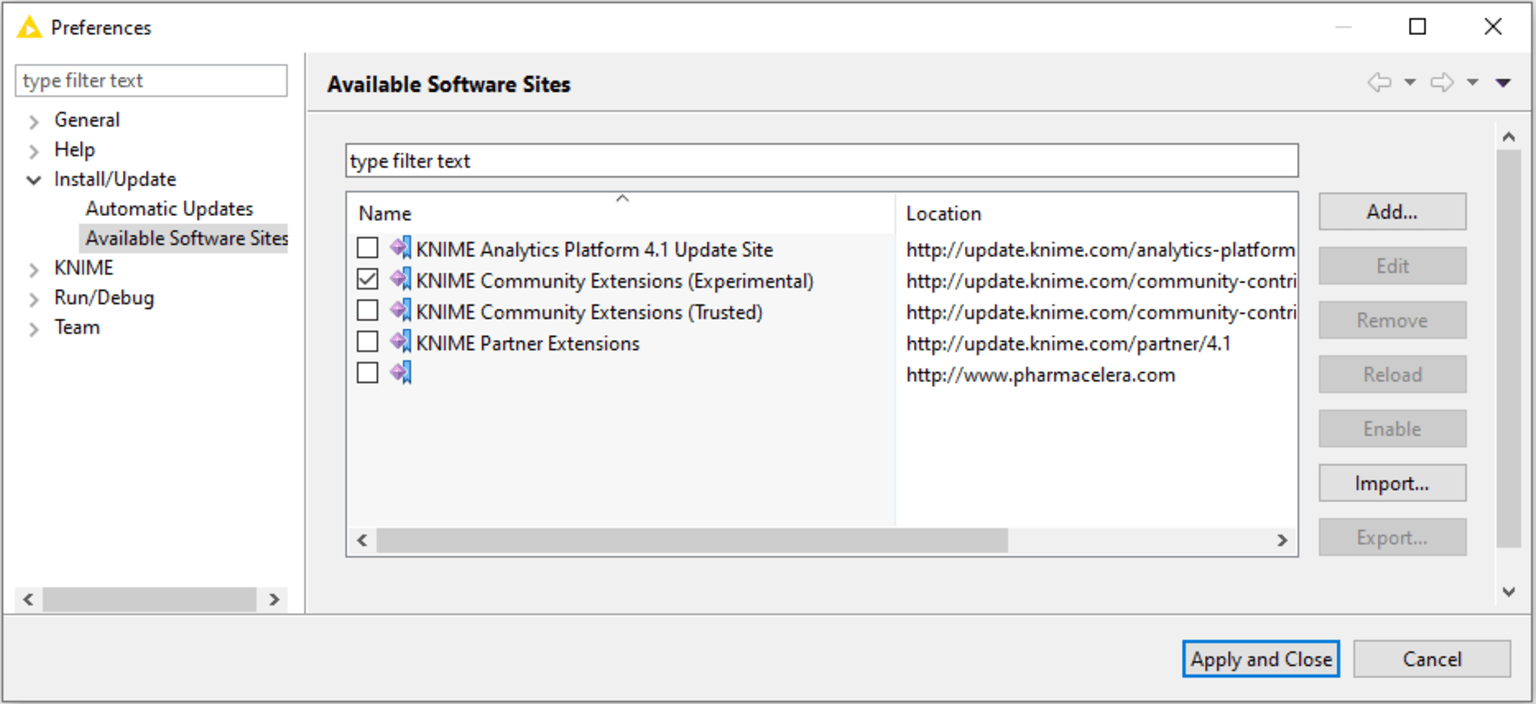Select Team preference category

tap(77, 327)
